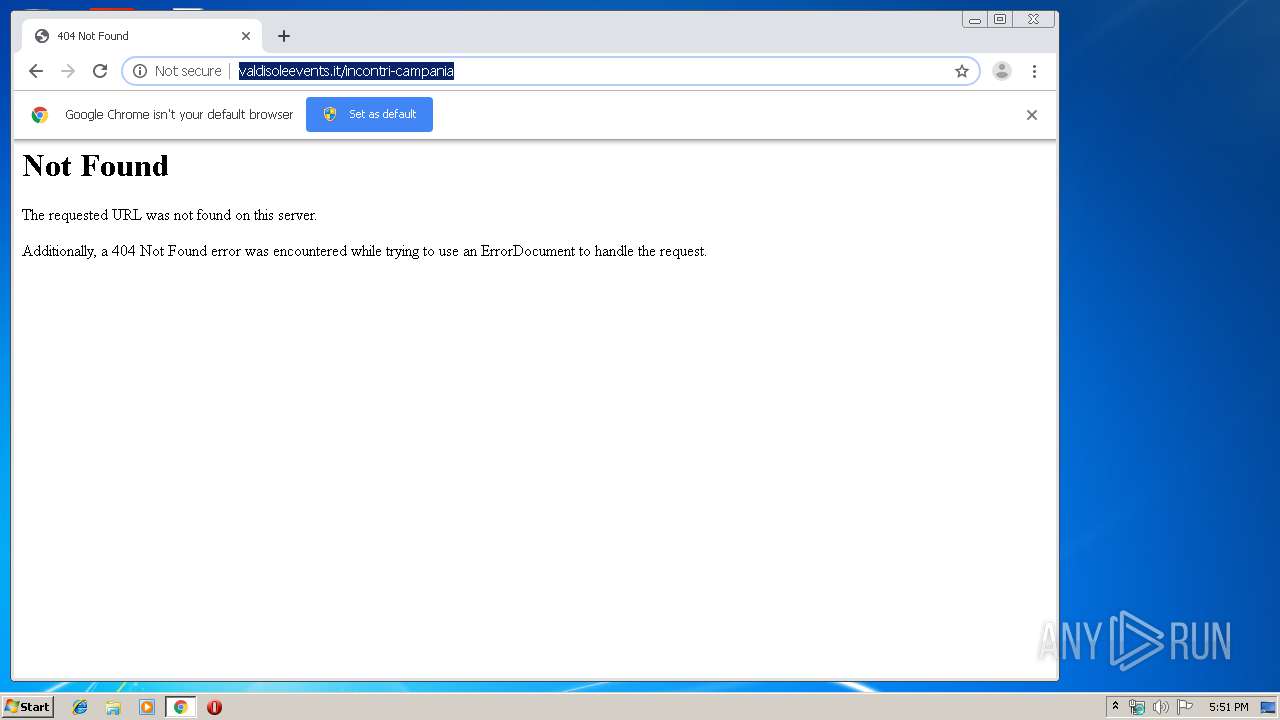Click the 5:51 PM clock

[x=1228, y=707]
